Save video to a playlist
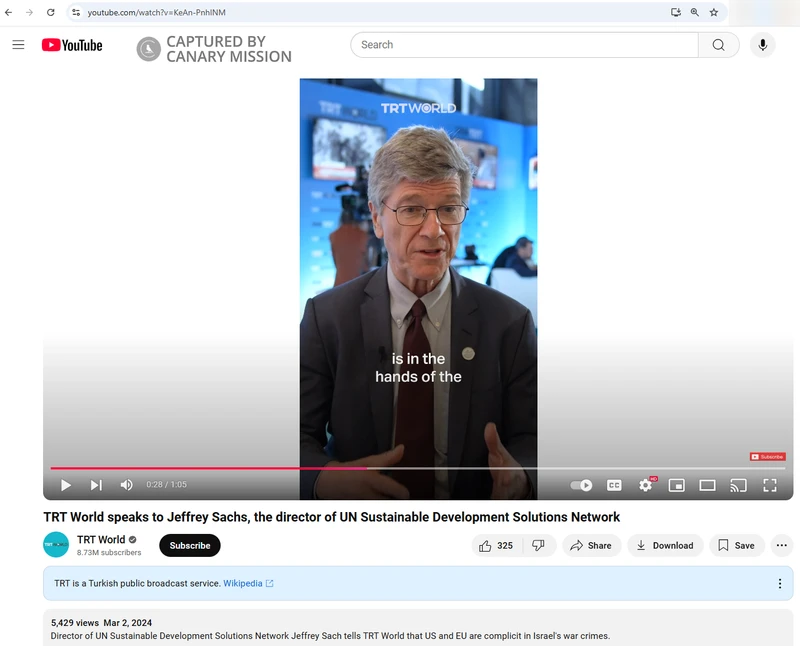 point(736,545)
